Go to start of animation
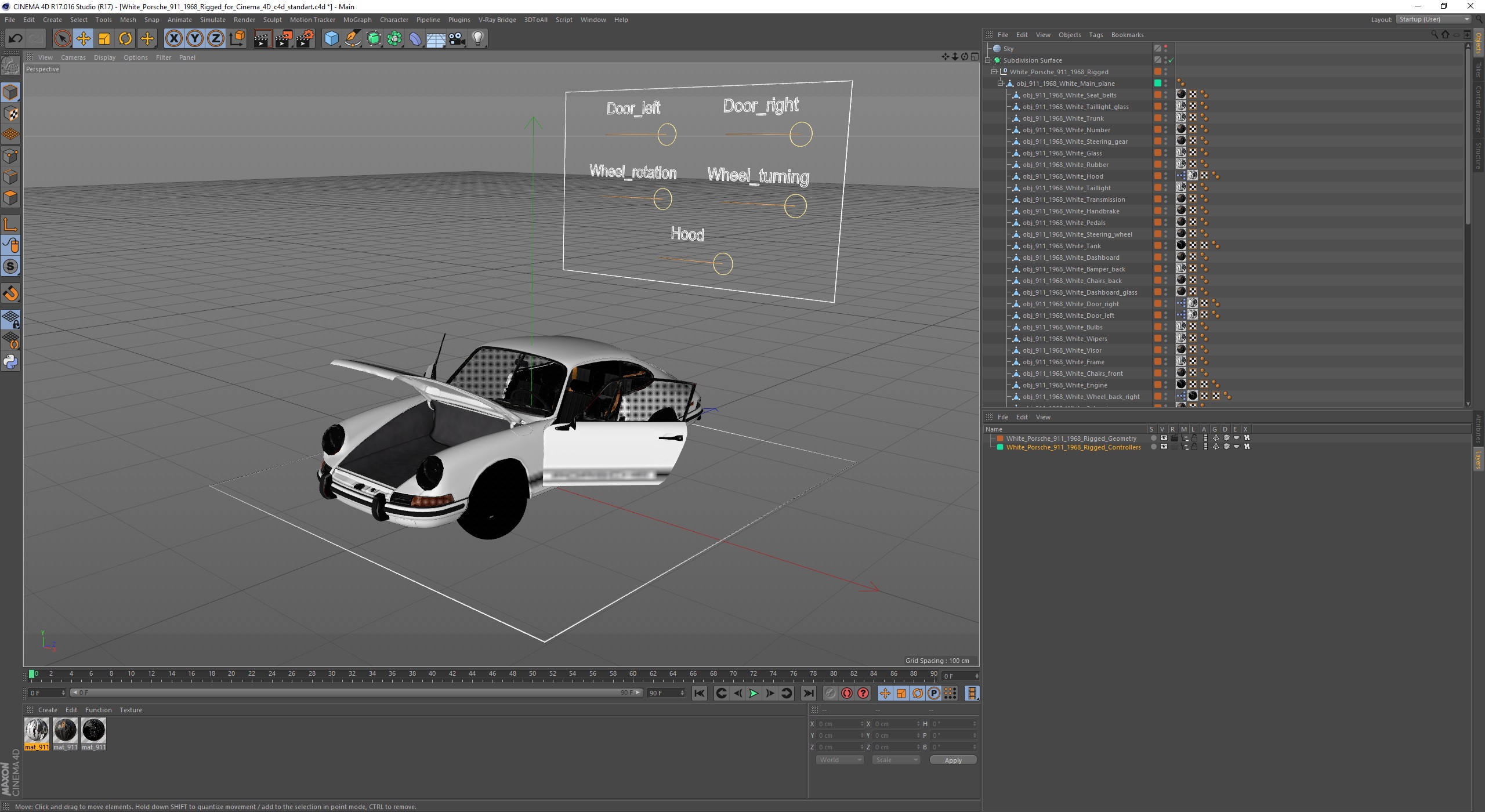This screenshot has width=1485, height=812. coord(700,693)
